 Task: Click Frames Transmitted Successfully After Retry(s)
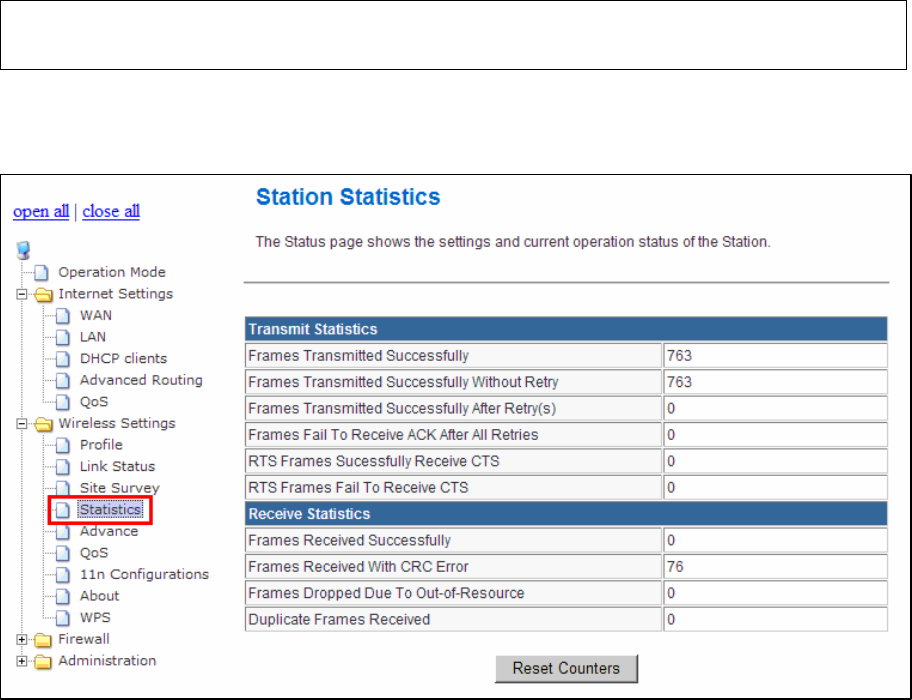(x=402, y=409)
